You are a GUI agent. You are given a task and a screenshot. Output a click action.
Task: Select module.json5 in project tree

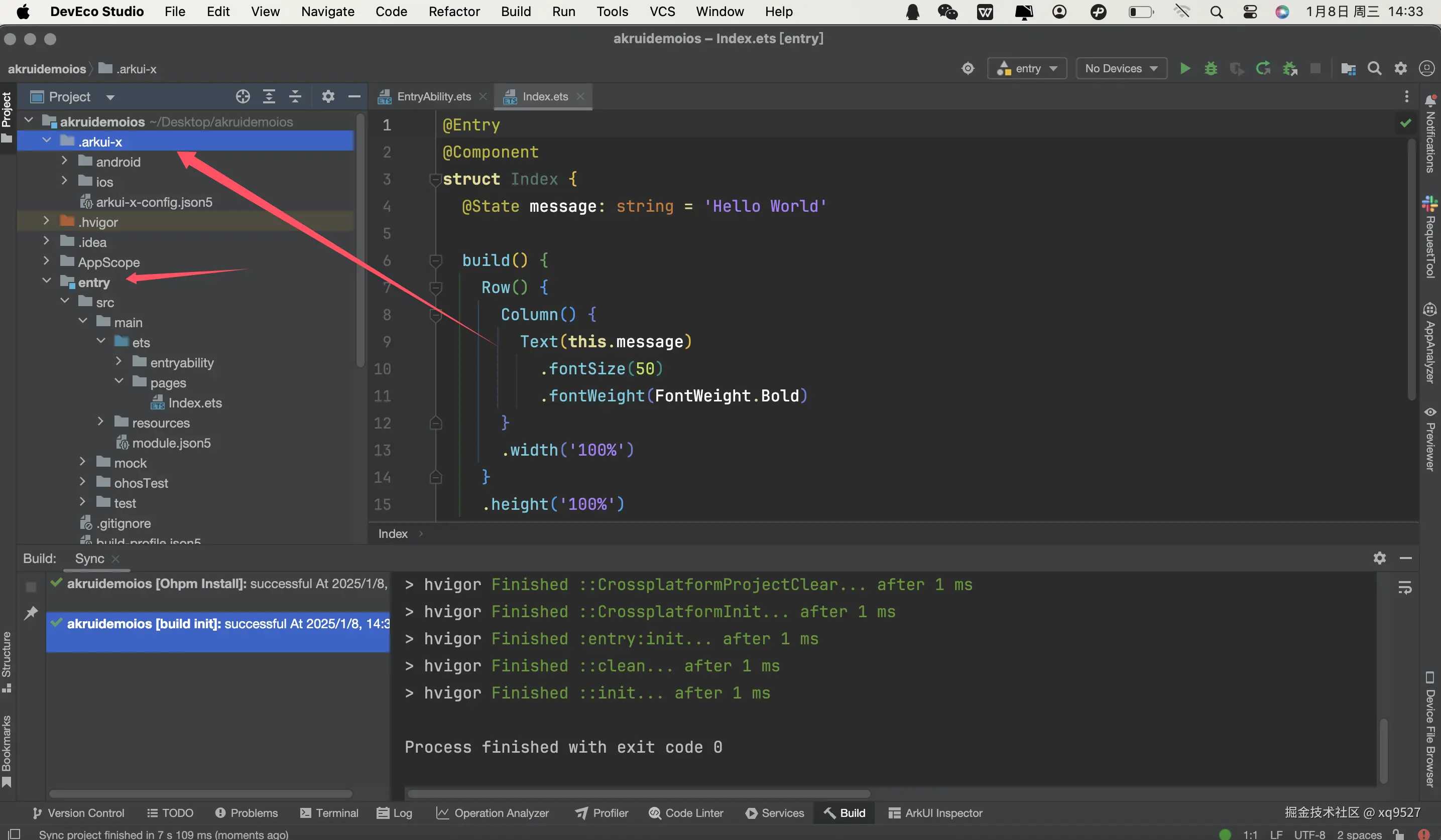[171, 443]
